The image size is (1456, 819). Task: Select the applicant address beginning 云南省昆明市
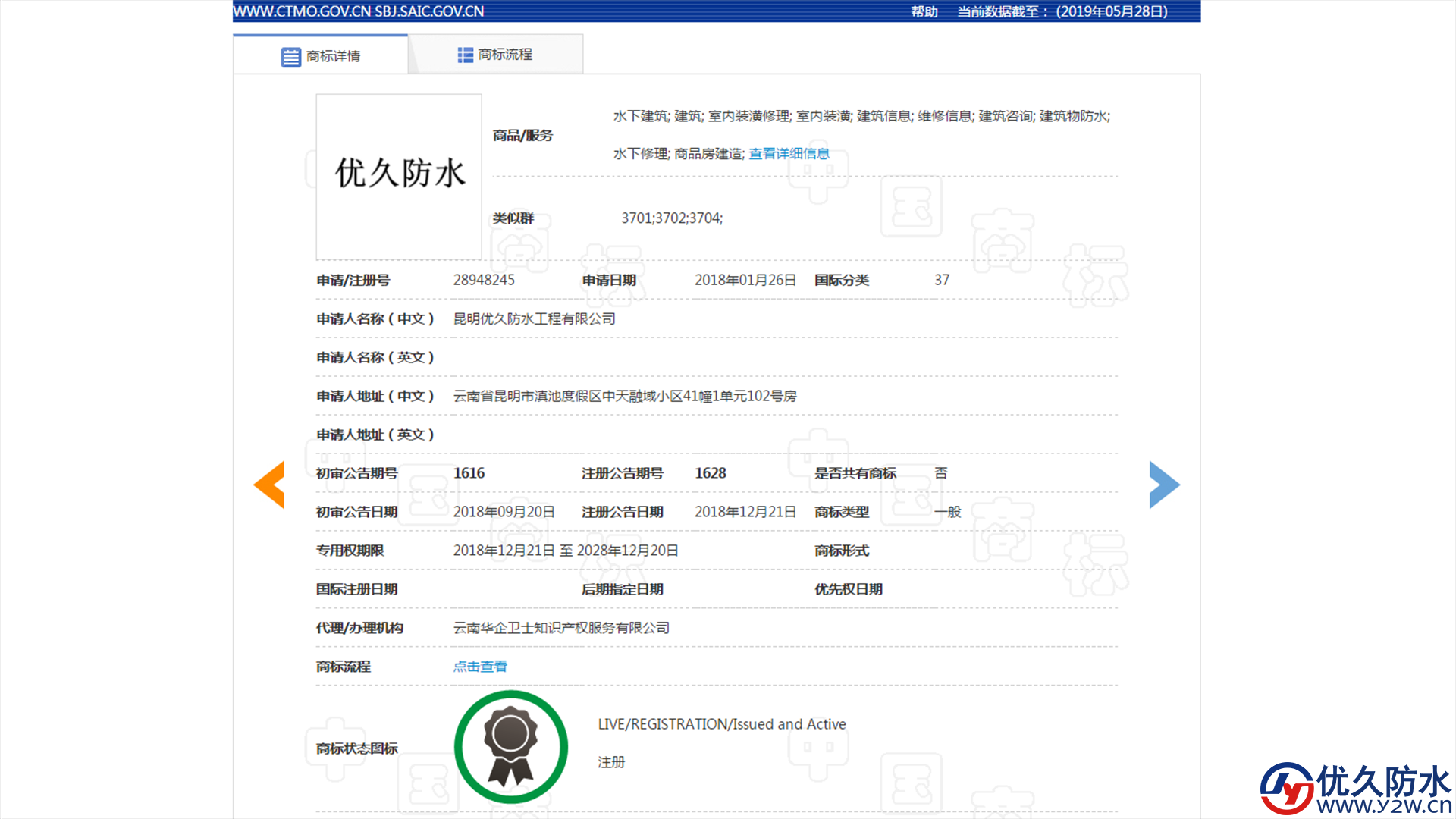pyautogui.click(x=625, y=396)
